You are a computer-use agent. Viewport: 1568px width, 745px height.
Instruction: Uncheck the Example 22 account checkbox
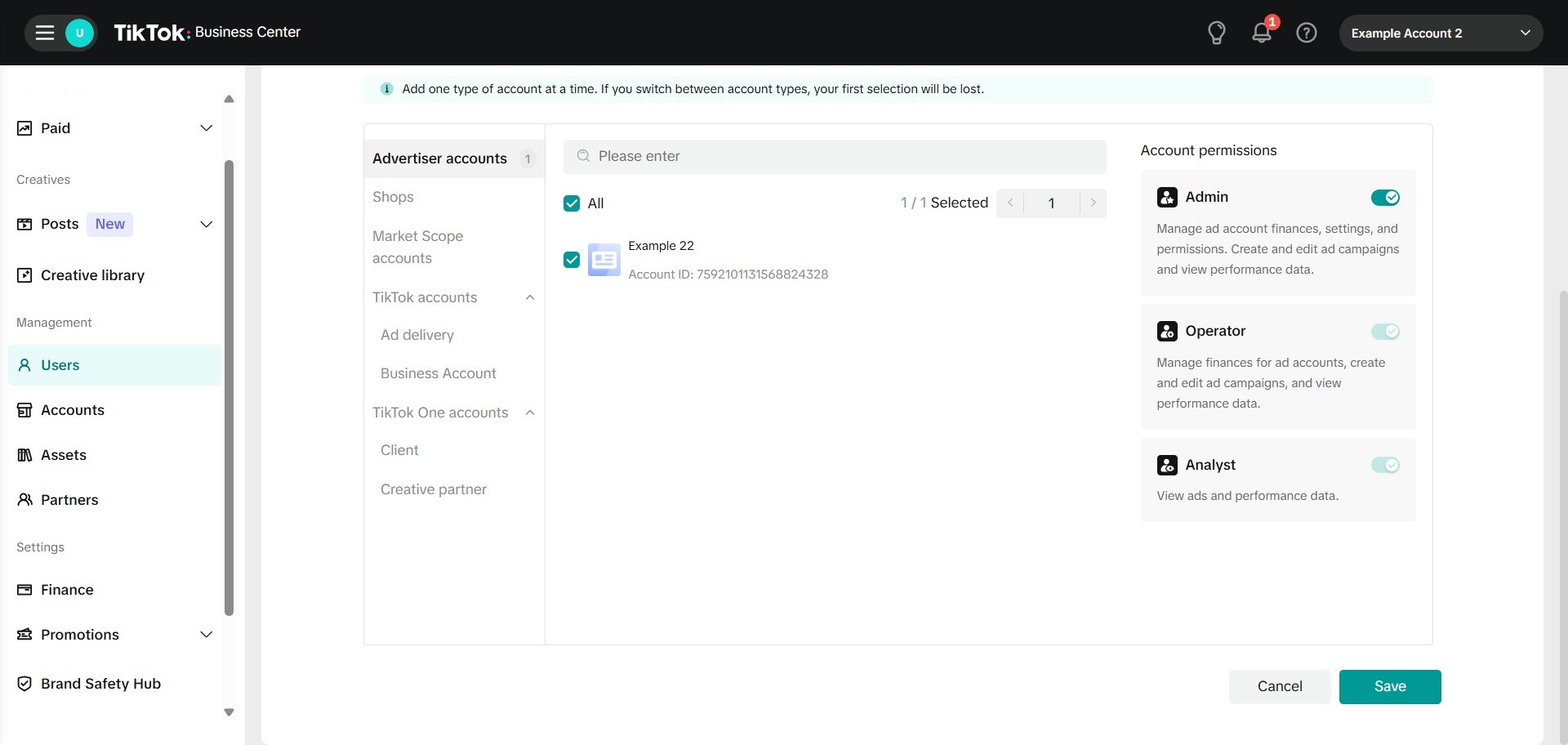pos(572,260)
